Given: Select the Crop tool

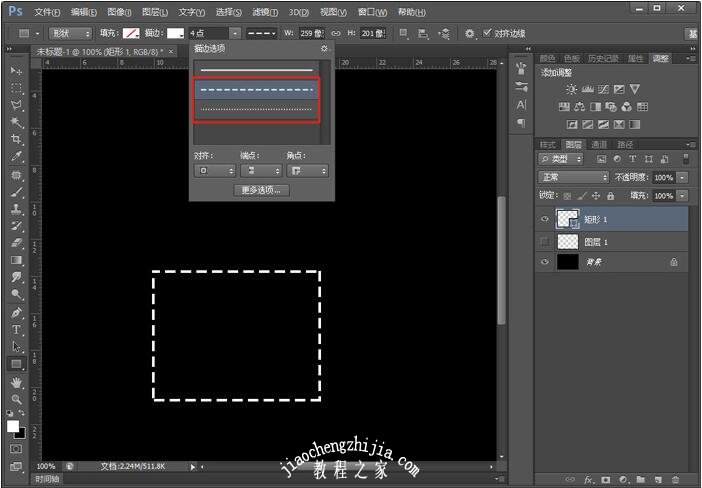Looking at the screenshot, I should pyautogui.click(x=16, y=139).
